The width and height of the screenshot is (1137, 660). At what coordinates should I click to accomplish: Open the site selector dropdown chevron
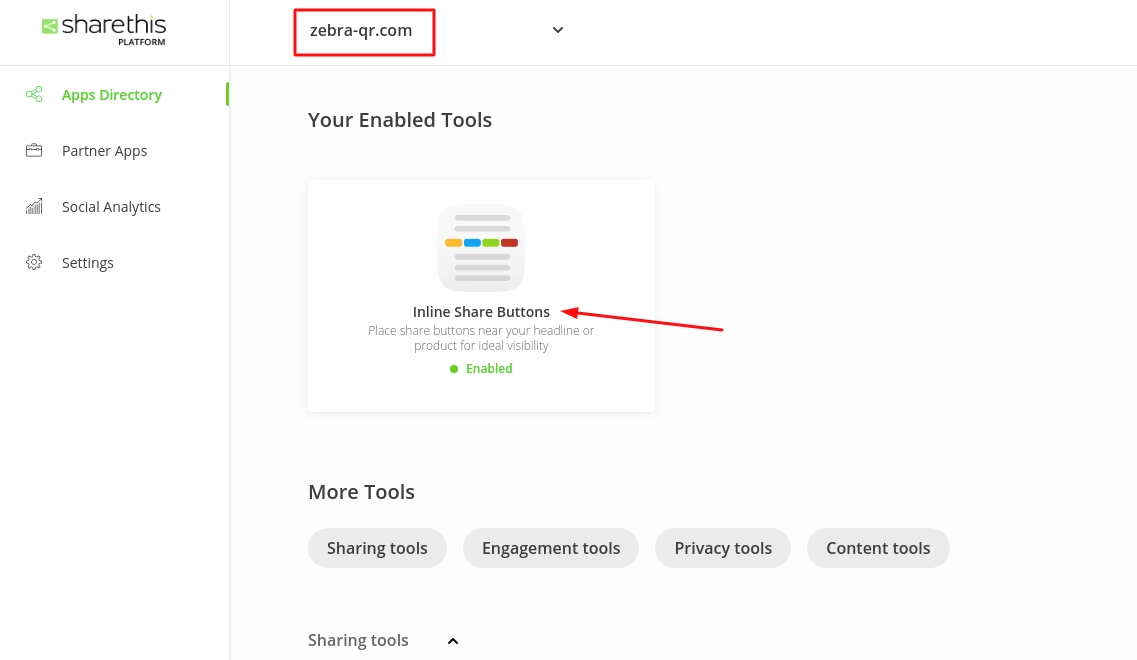pyautogui.click(x=558, y=30)
